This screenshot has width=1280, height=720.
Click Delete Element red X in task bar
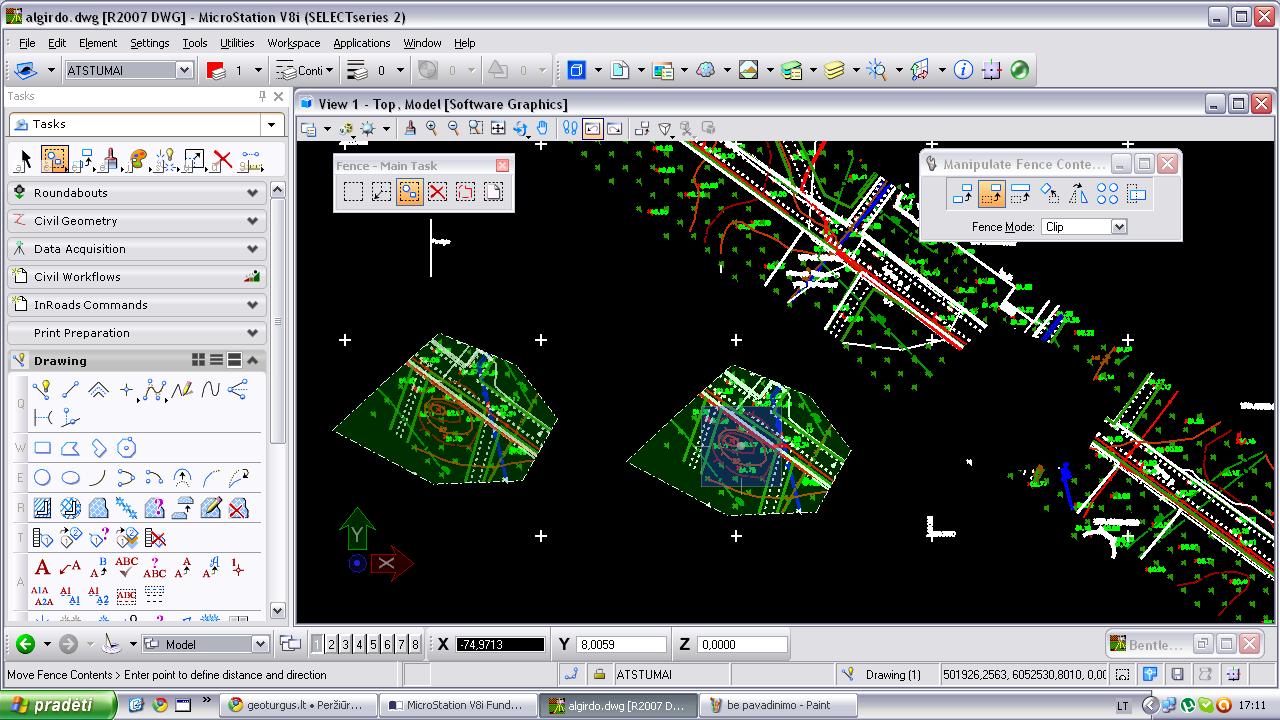(x=223, y=160)
